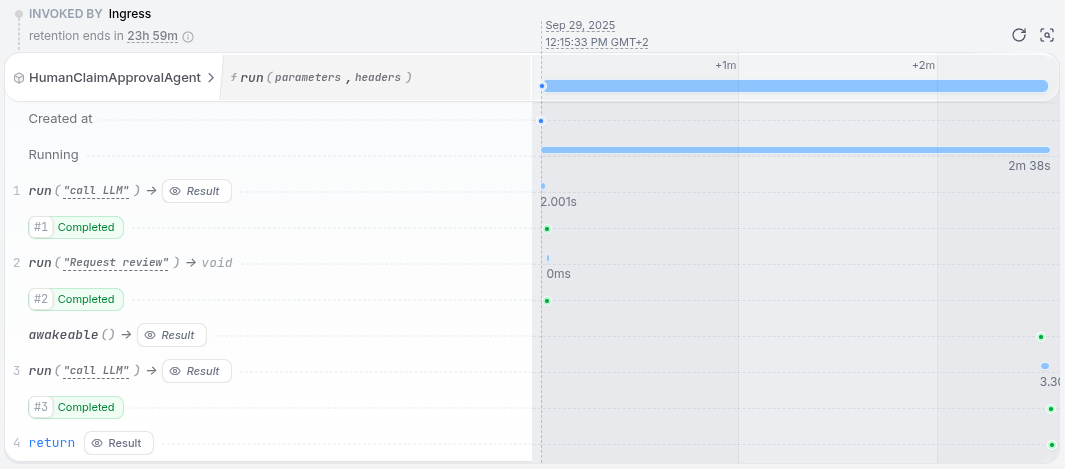Click the retention info icon
Screen dimensions: 1065x469
pyautogui.click(x=188, y=37)
